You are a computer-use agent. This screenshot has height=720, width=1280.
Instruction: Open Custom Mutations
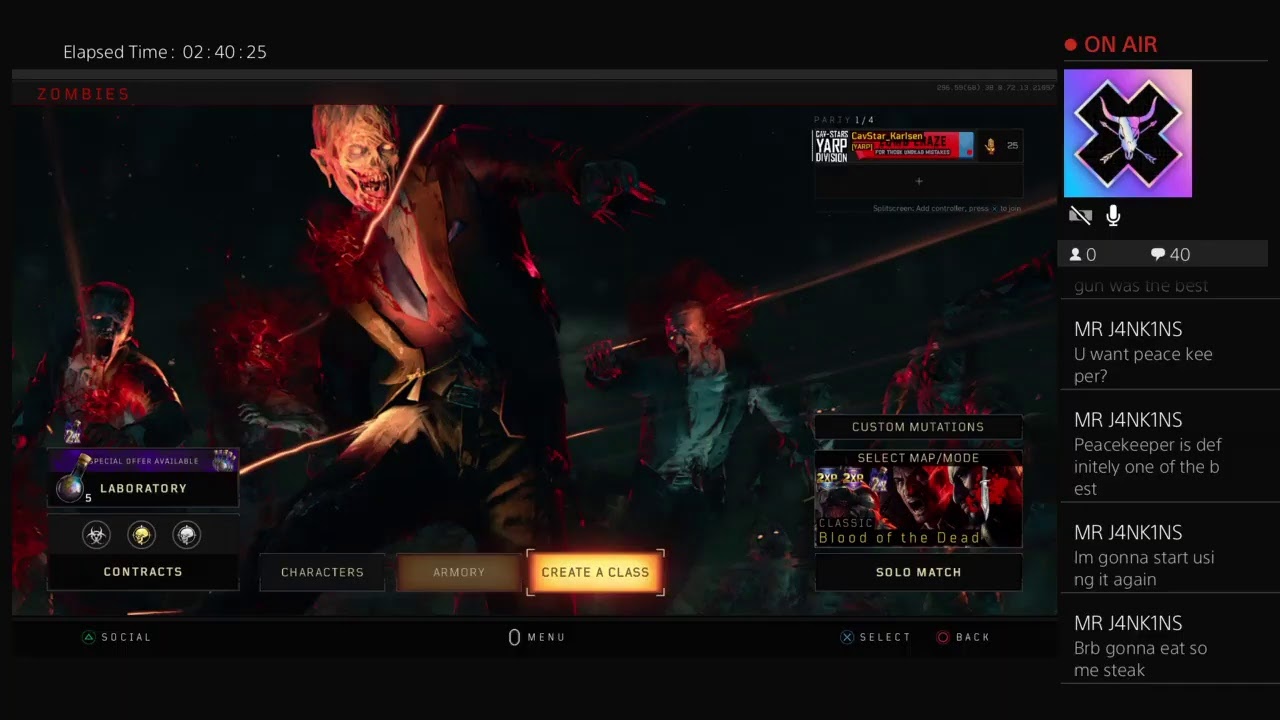(x=918, y=427)
